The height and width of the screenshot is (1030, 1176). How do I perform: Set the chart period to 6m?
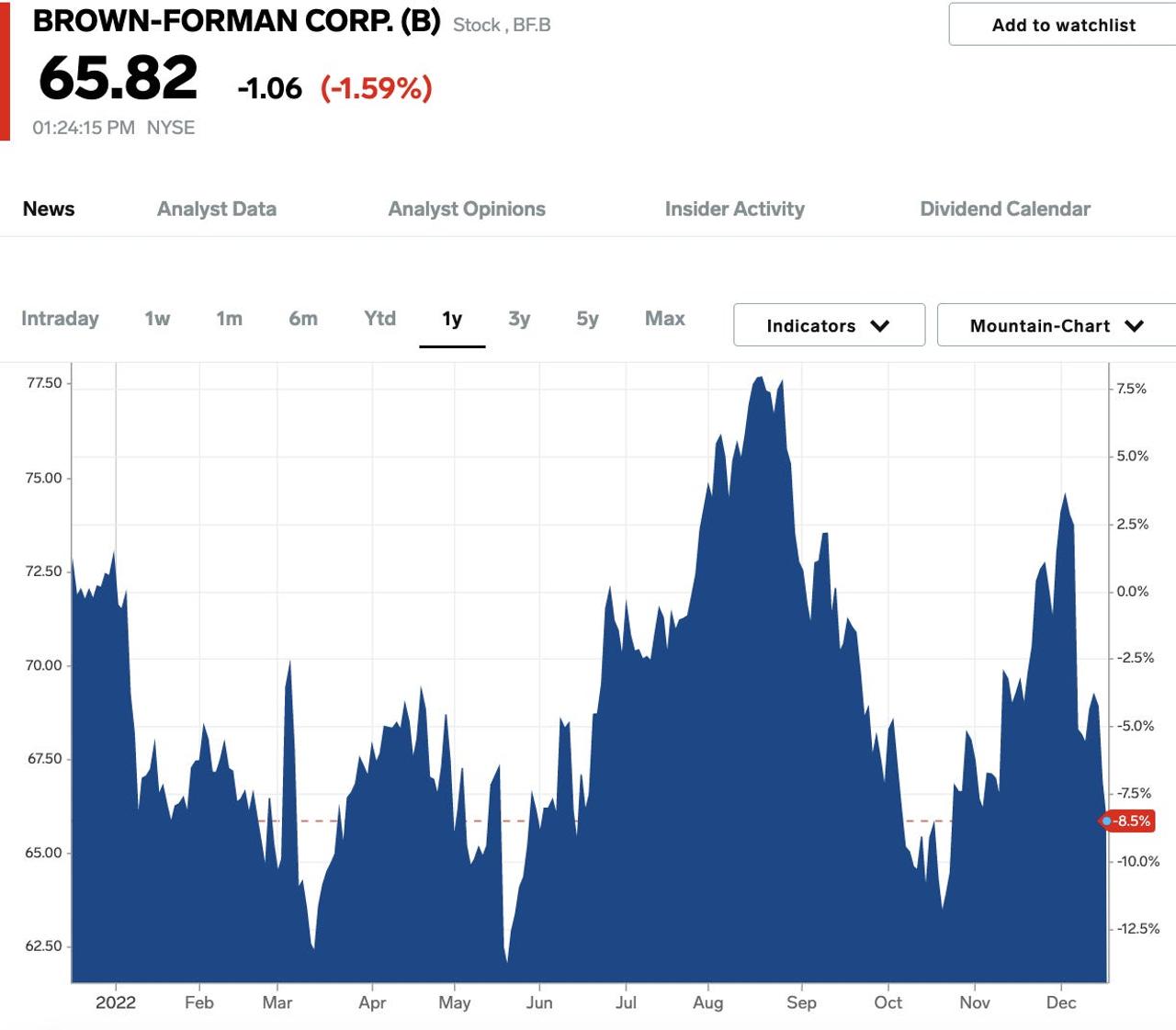pos(303,319)
